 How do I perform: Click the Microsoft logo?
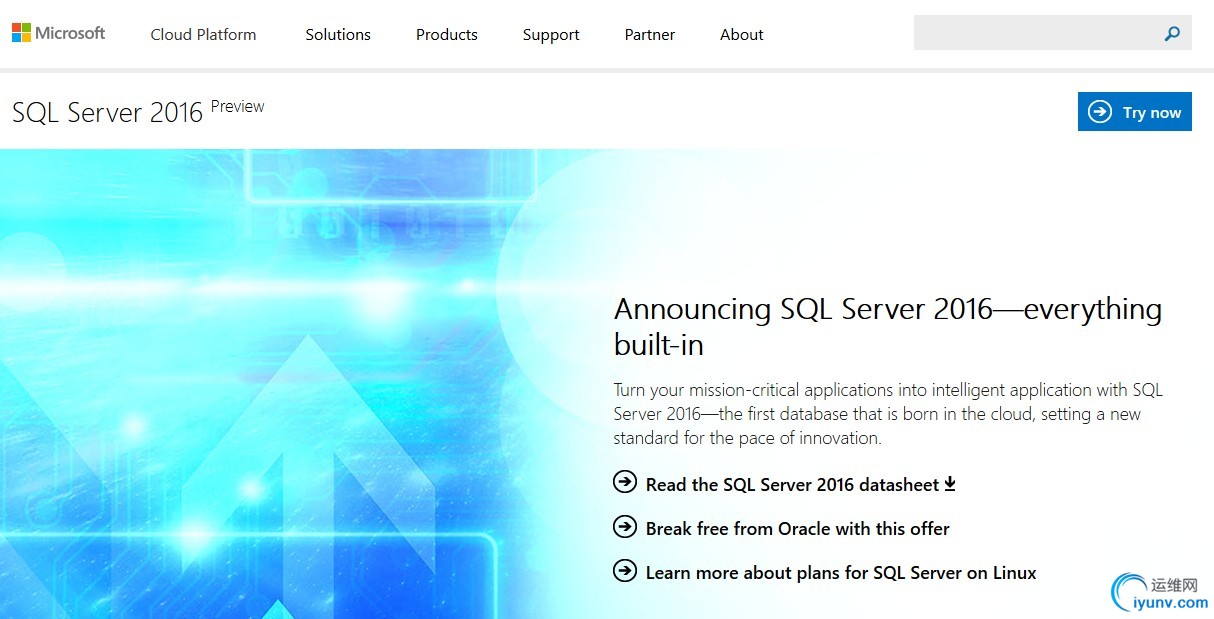(58, 33)
